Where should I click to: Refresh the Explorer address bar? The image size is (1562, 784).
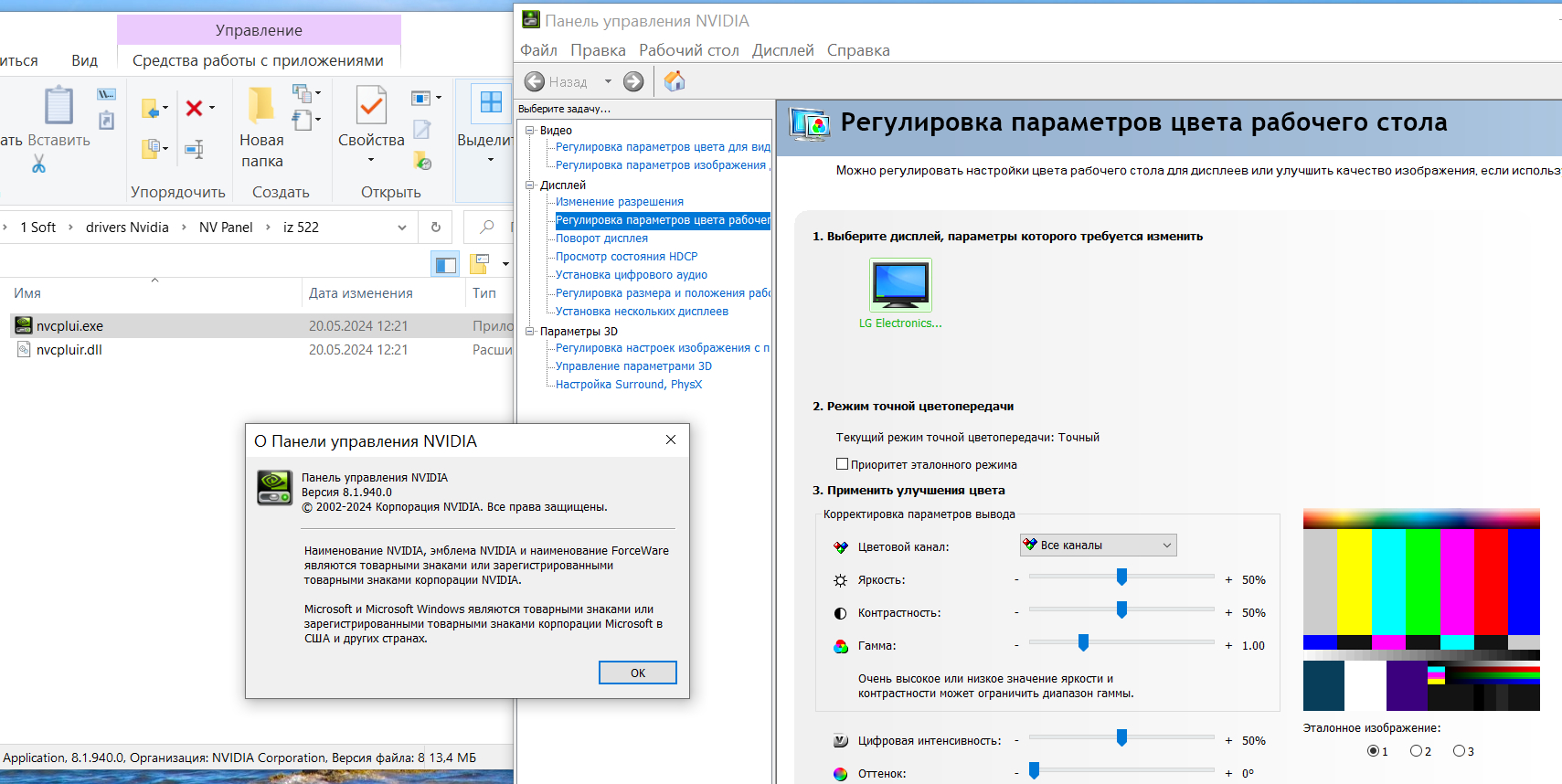435,228
